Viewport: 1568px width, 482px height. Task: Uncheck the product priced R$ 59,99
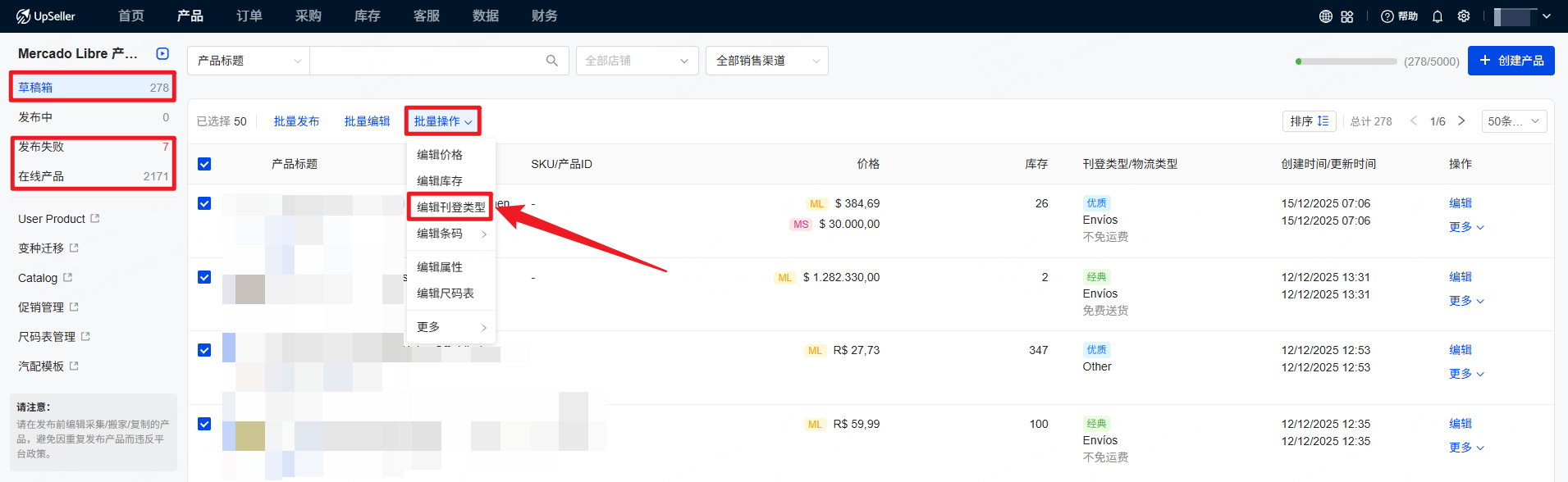click(204, 424)
